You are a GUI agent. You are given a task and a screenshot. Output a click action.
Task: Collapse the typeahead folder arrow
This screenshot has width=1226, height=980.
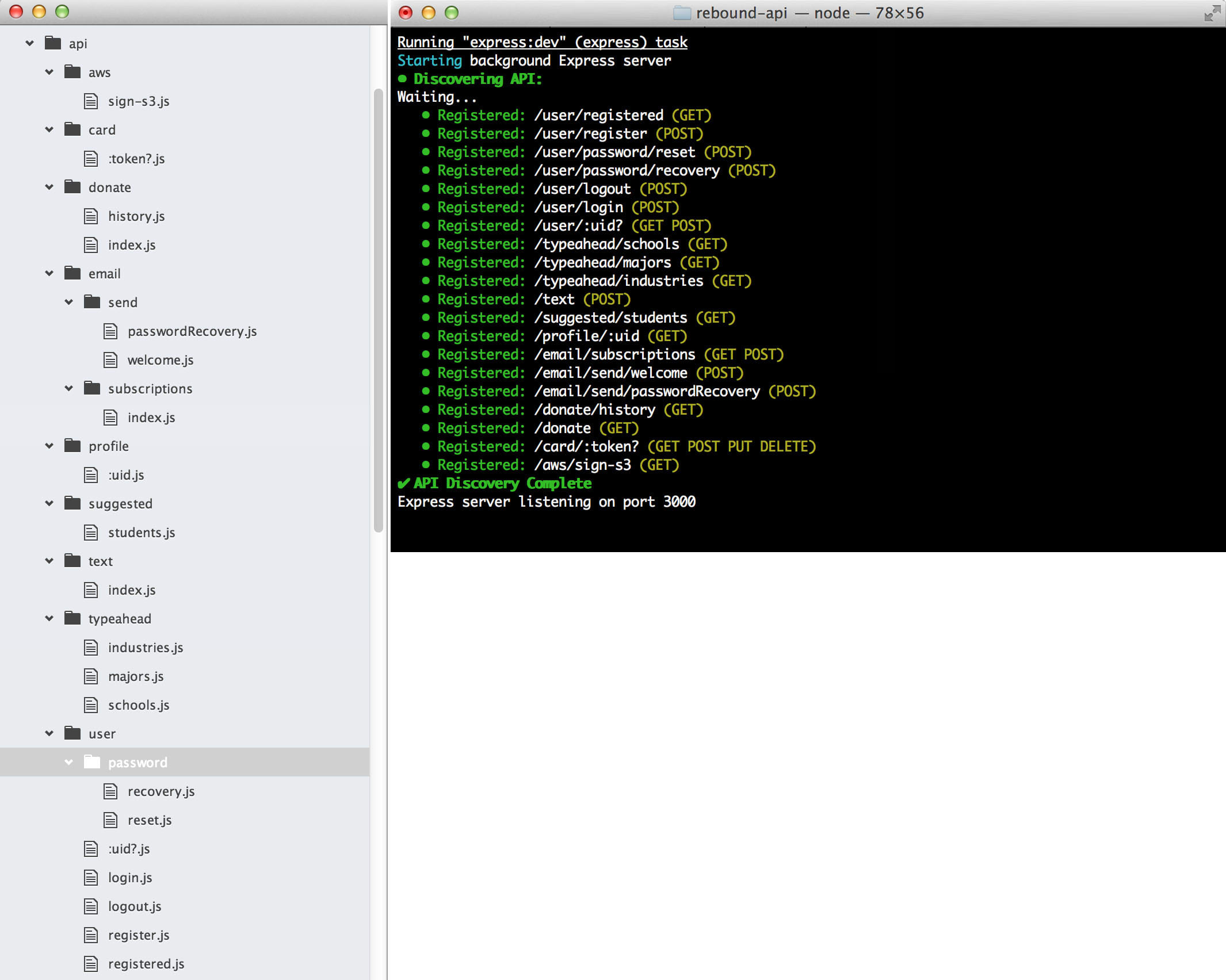(49, 618)
